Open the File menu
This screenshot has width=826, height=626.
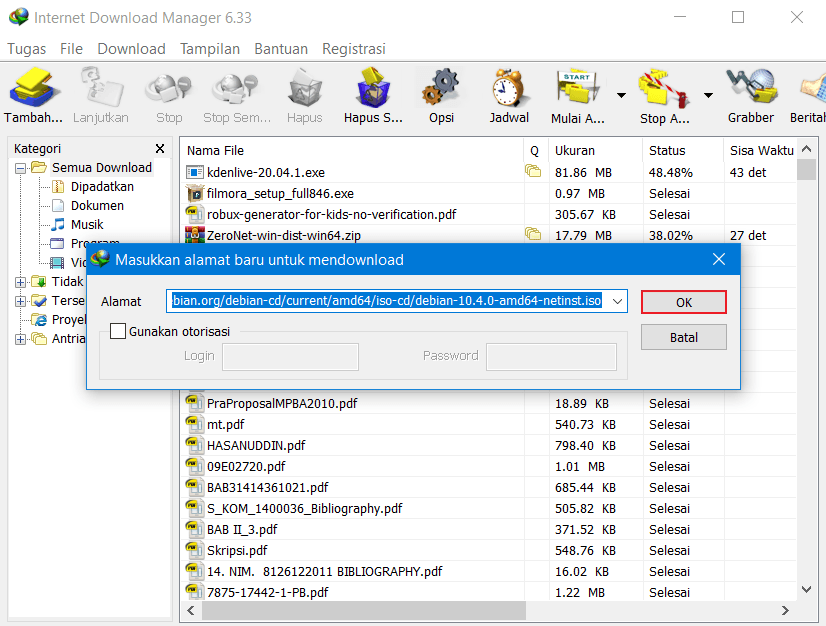[x=71, y=49]
